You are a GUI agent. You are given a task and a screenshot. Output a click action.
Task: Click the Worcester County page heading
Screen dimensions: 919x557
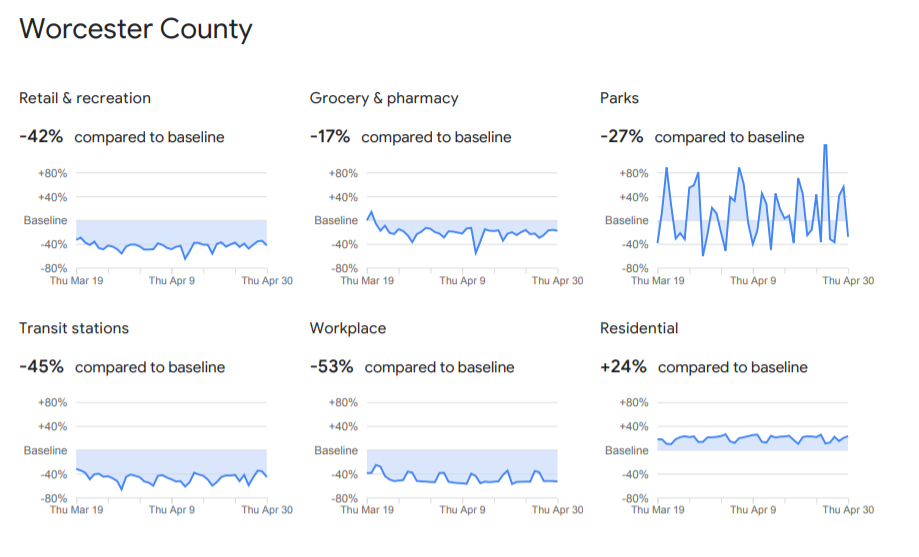[135, 30]
